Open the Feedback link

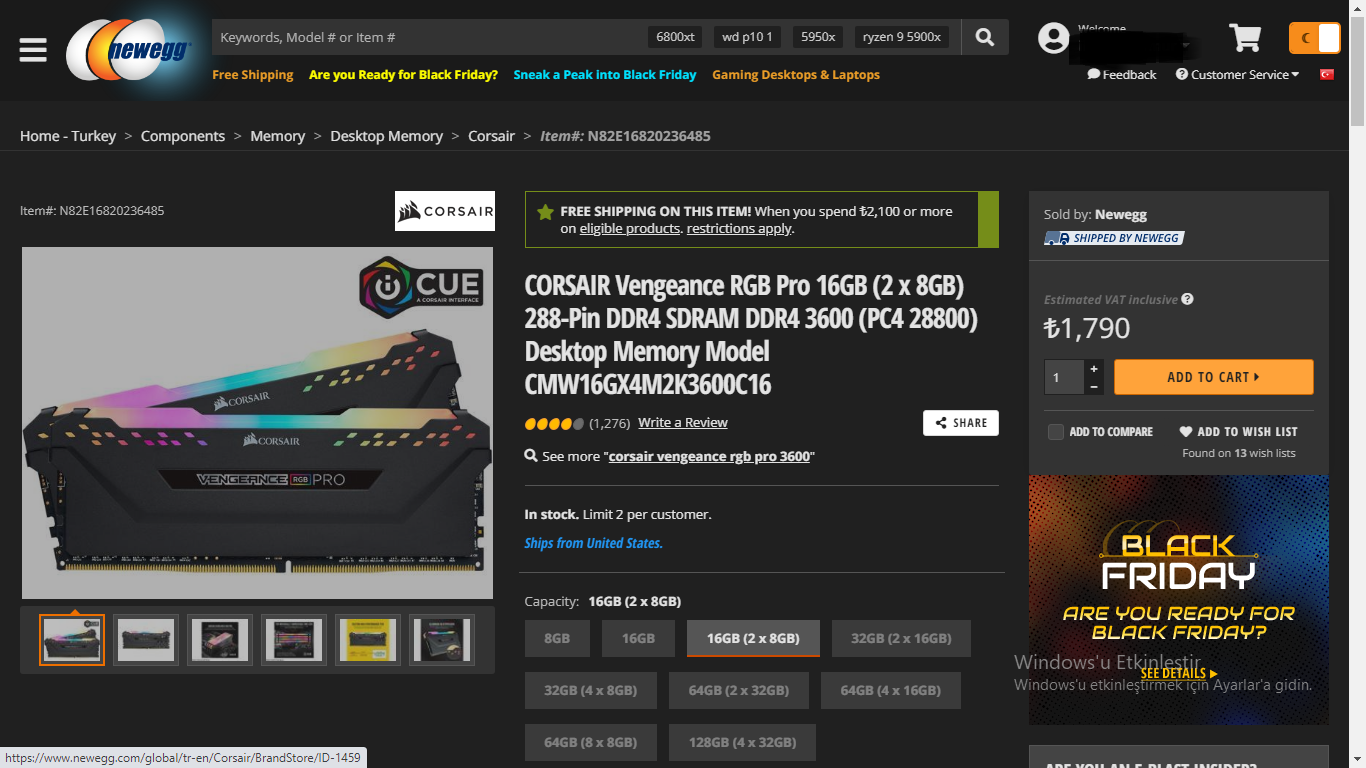point(1122,75)
